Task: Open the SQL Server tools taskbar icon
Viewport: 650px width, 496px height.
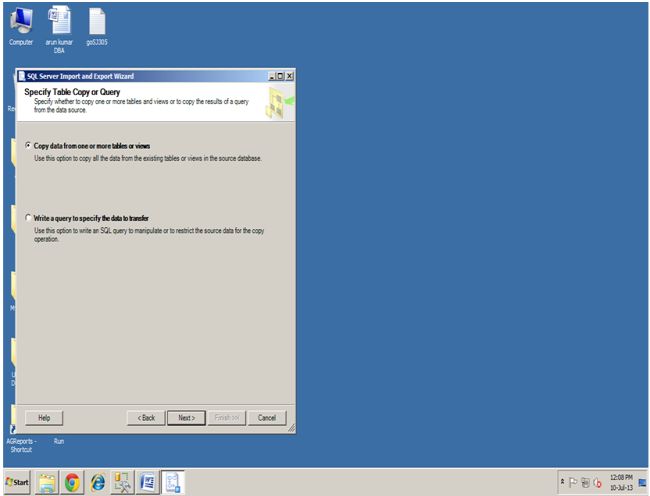Action: 122,483
